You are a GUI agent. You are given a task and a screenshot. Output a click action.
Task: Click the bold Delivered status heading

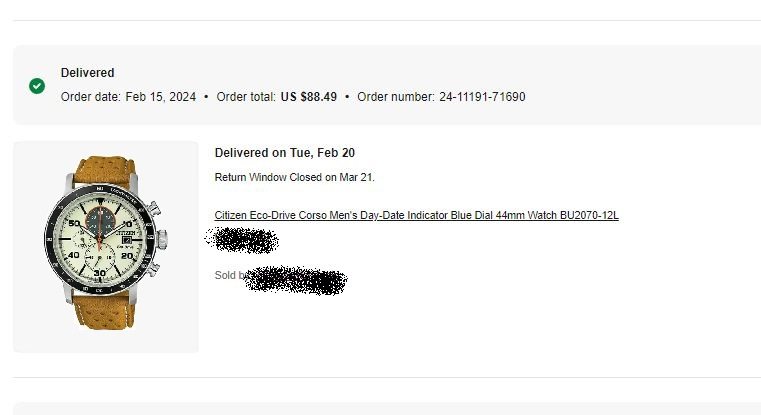(x=87, y=73)
